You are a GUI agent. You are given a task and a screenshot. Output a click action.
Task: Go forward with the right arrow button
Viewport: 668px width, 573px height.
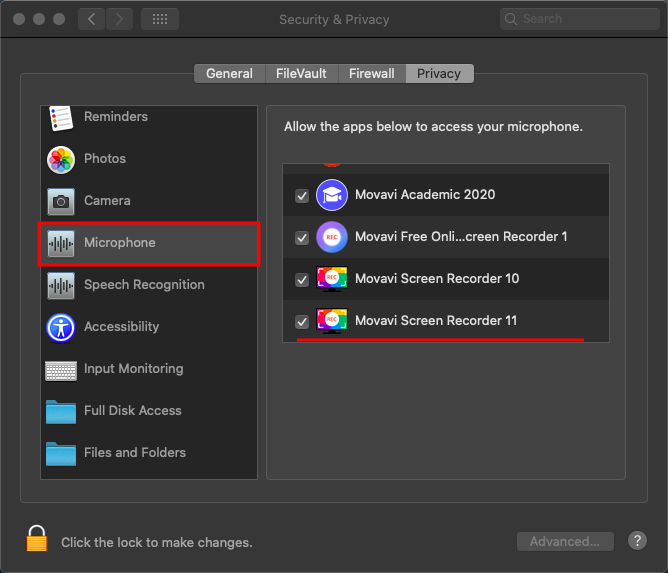tap(119, 19)
